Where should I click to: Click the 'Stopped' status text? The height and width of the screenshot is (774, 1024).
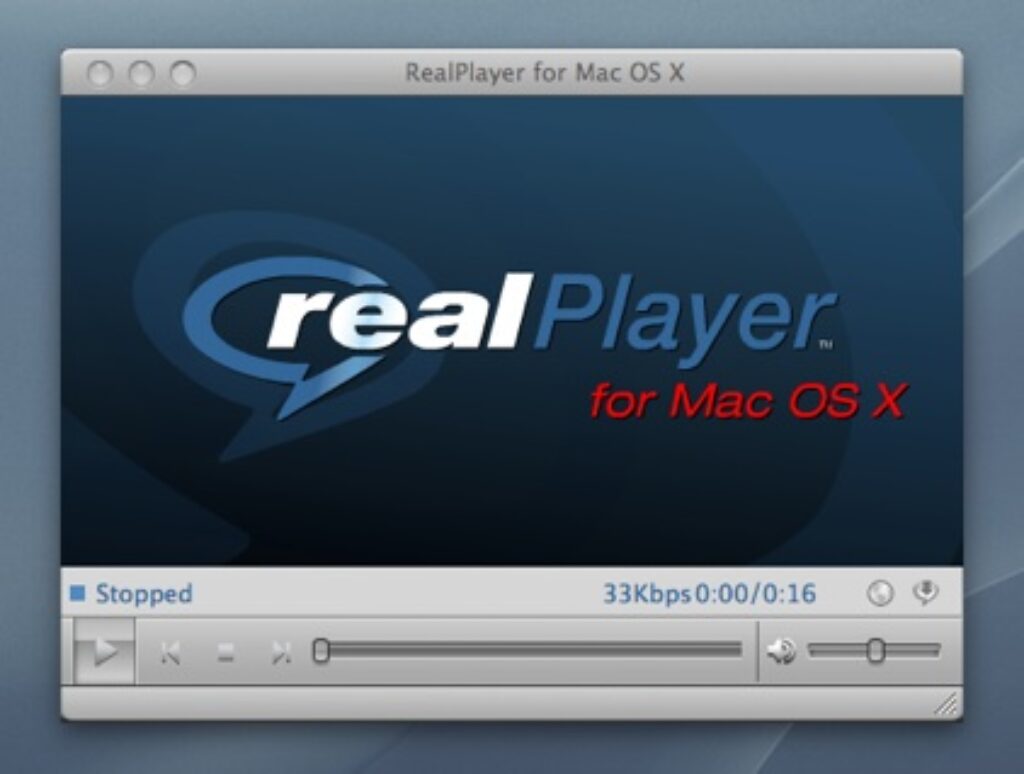click(144, 594)
